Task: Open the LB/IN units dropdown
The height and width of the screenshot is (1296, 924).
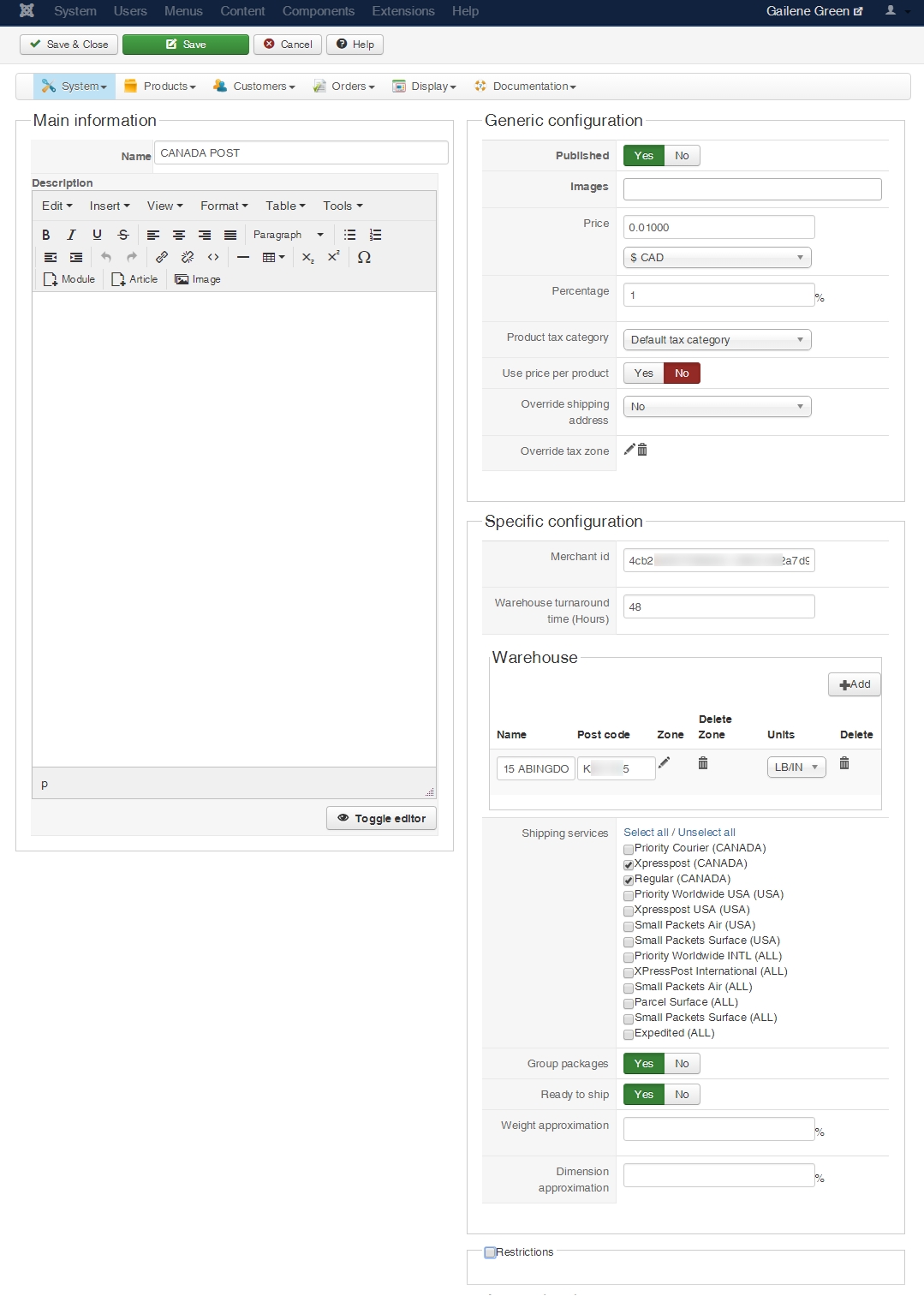Action: click(x=796, y=767)
